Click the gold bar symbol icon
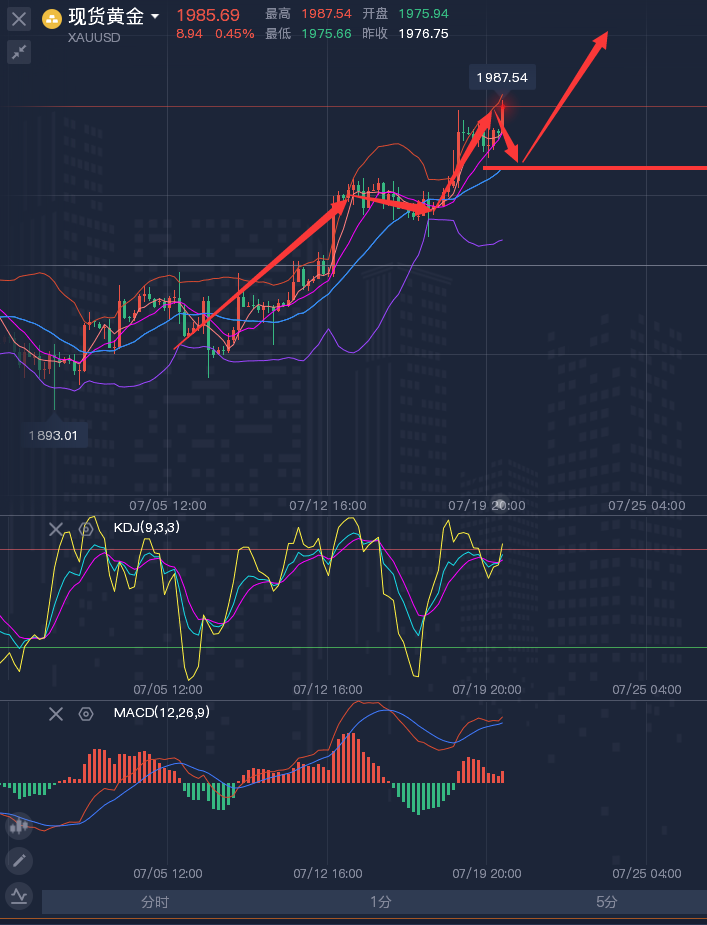This screenshot has height=925, width=707. 51,18
